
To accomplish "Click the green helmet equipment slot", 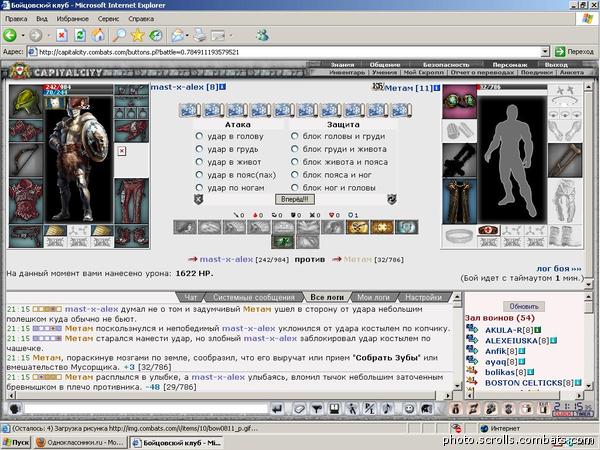I will click(26, 101).
